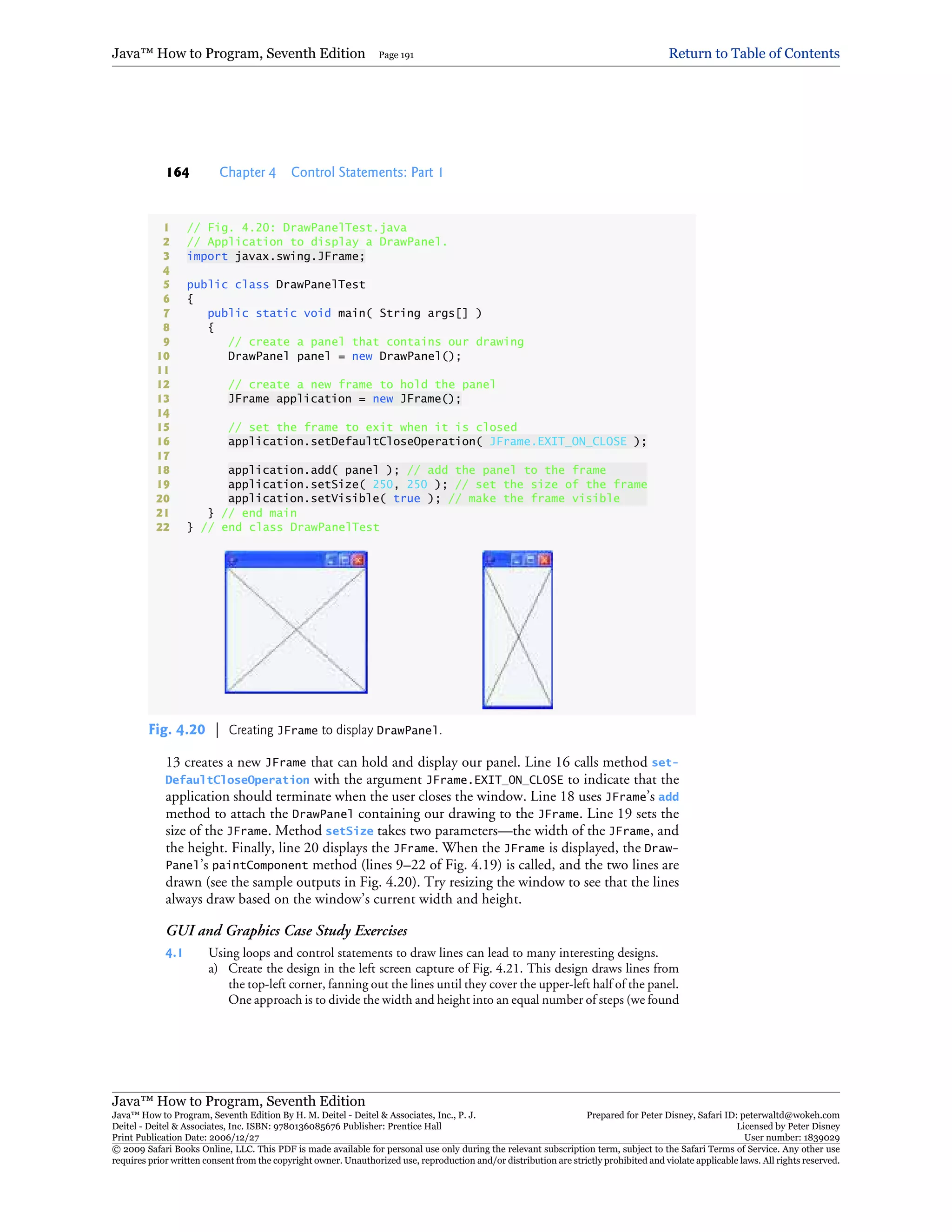This screenshot has width=952, height=1232.
Task: Click the blue 'add' keyword at line end
Action: click(x=668, y=796)
